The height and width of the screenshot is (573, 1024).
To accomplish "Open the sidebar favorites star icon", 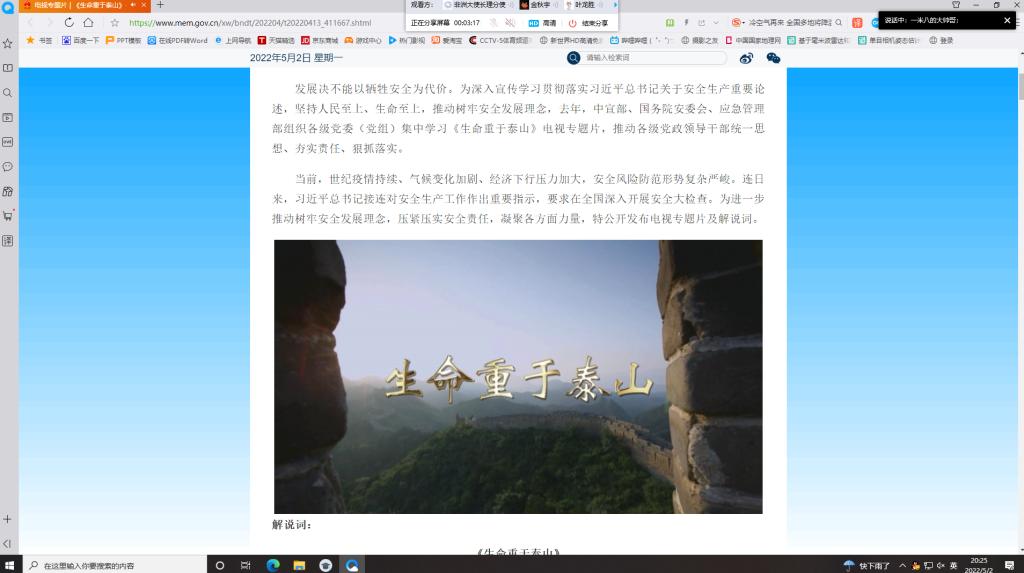I will click(8, 43).
